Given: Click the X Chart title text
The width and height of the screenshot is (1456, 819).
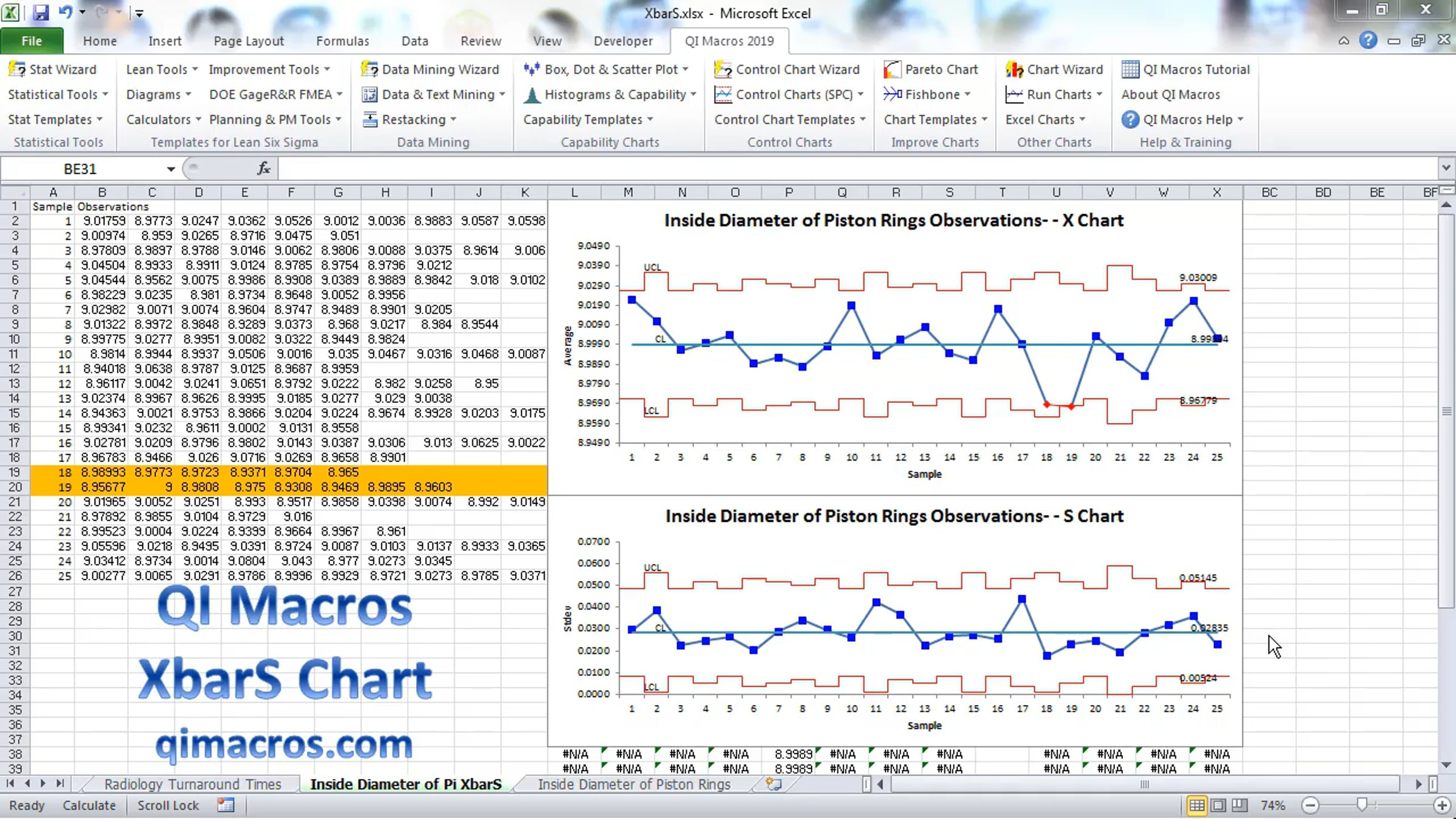Looking at the screenshot, I should point(894,220).
